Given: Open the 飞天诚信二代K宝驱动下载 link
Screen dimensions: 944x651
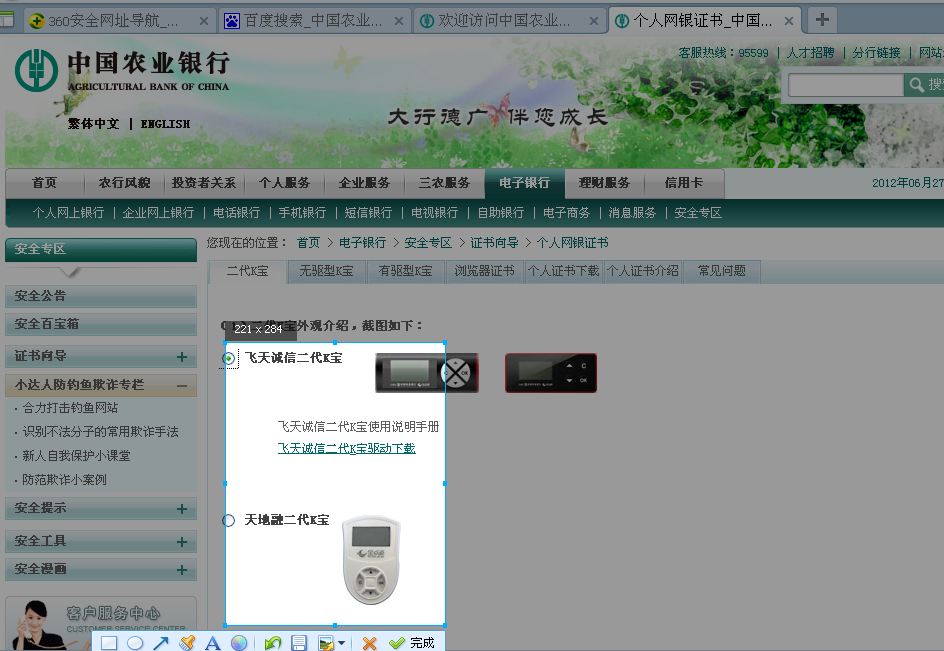Looking at the screenshot, I should tap(346, 448).
